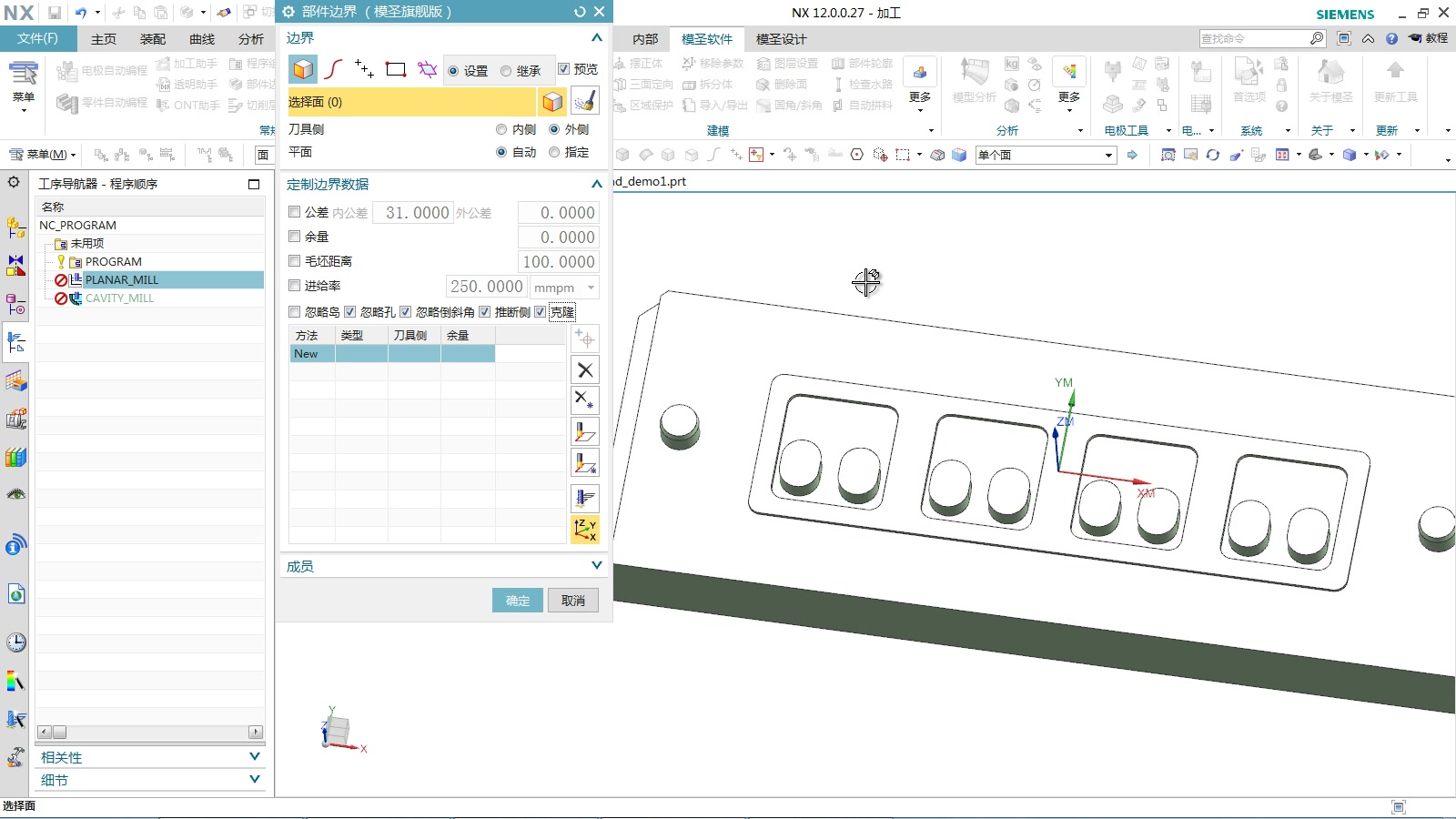The width and height of the screenshot is (1456, 819).
Task: Click the tool-on-plane icon without star
Action: click(x=585, y=432)
